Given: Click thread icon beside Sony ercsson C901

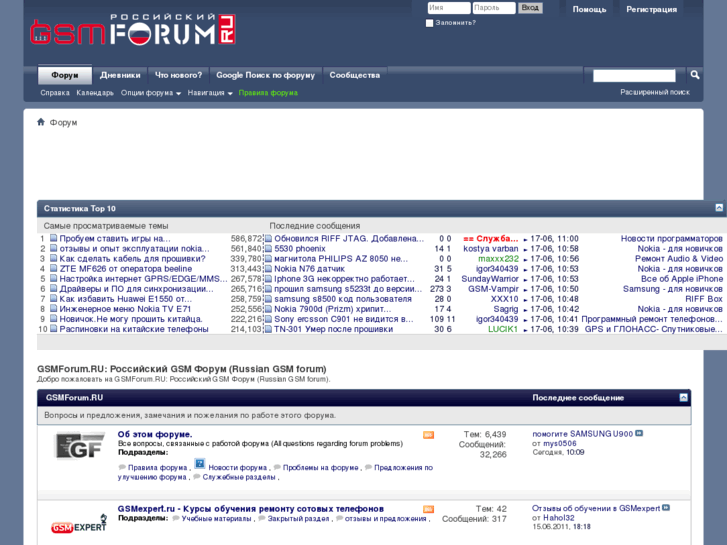Looking at the screenshot, I should pos(268,319).
